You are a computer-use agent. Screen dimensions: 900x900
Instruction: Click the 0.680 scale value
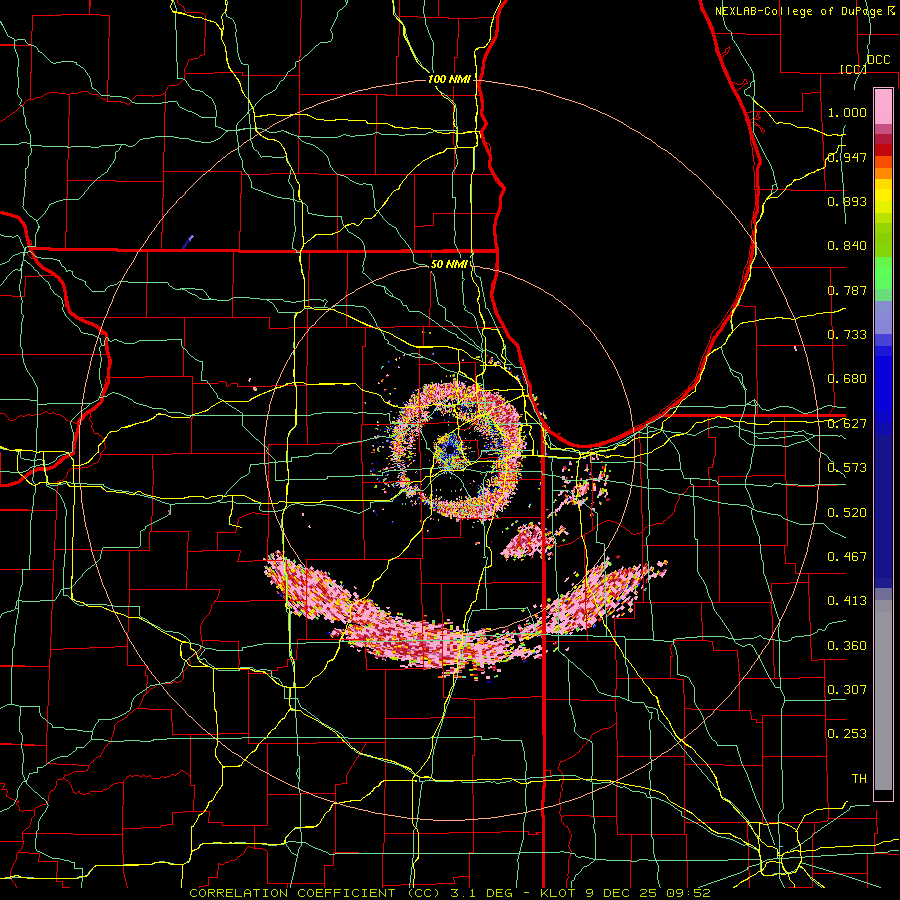click(x=847, y=379)
